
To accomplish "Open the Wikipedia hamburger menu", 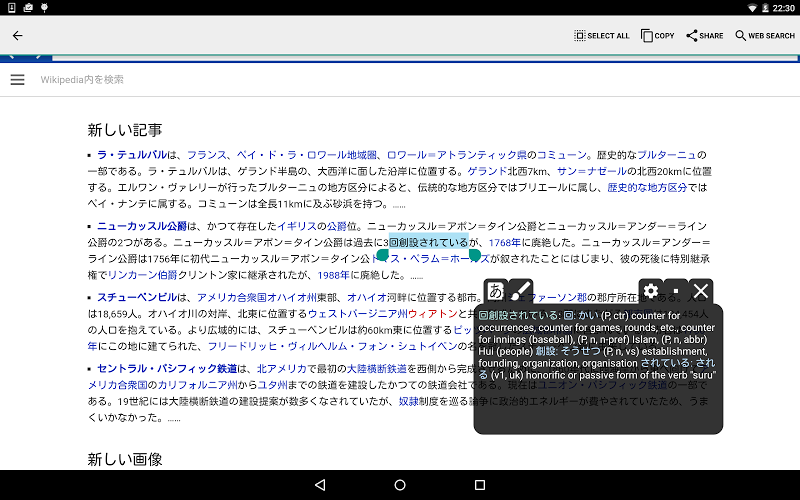I will point(17,79).
